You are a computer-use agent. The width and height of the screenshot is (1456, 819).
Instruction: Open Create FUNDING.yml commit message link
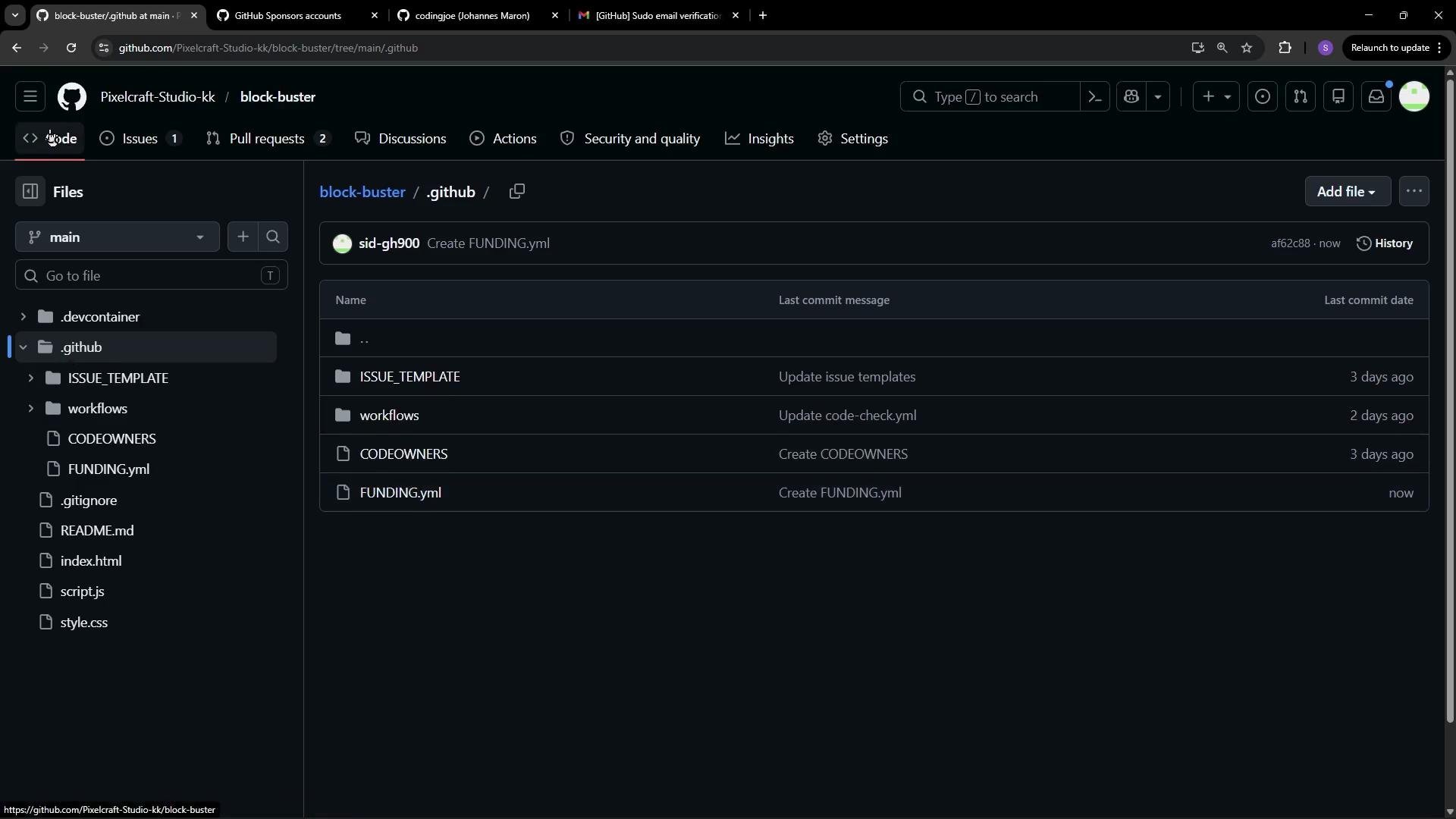pyautogui.click(x=488, y=243)
